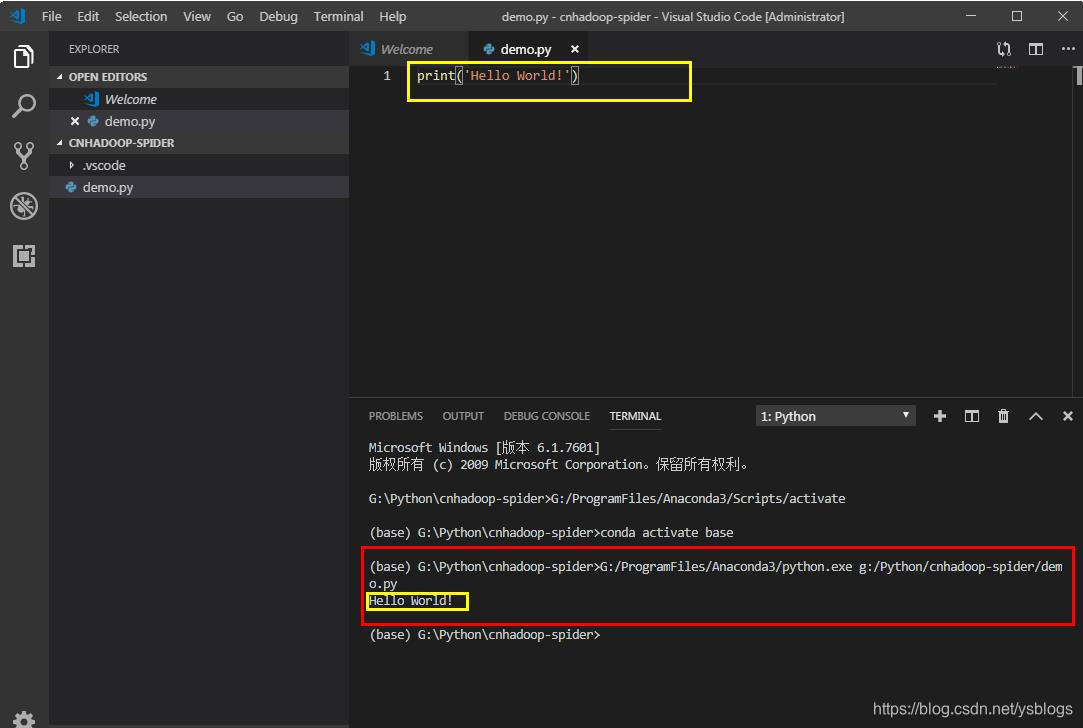Select the TERMINAL panel tab
Viewport: 1083px width, 728px height.
[635, 416]
